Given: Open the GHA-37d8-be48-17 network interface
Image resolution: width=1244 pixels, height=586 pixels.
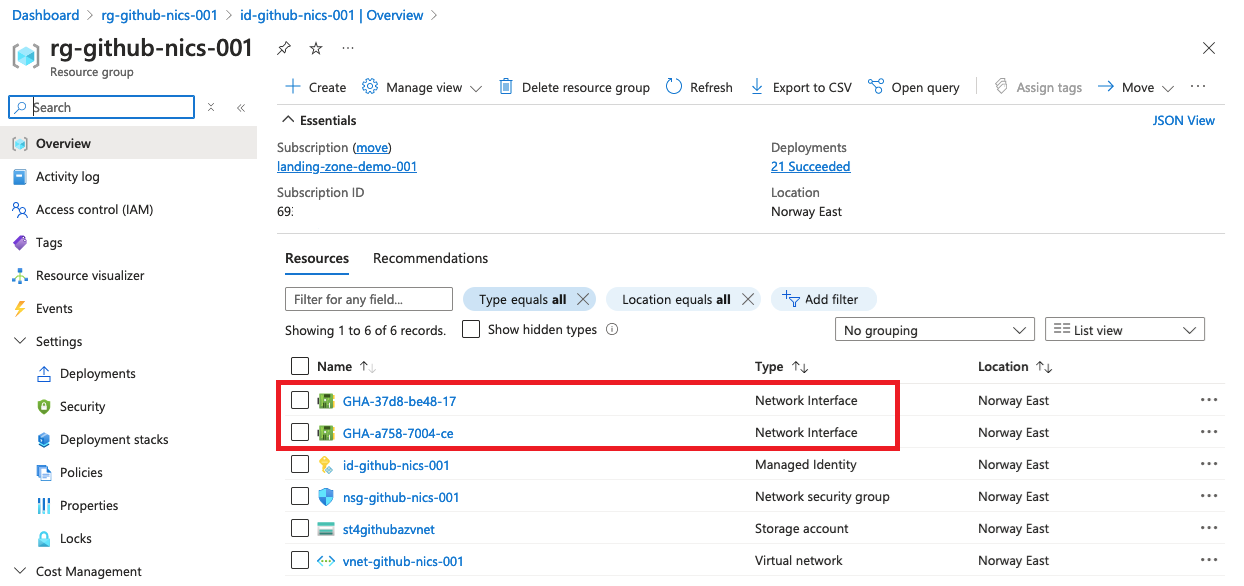Looking at the screenshot, I should point(399,401).
